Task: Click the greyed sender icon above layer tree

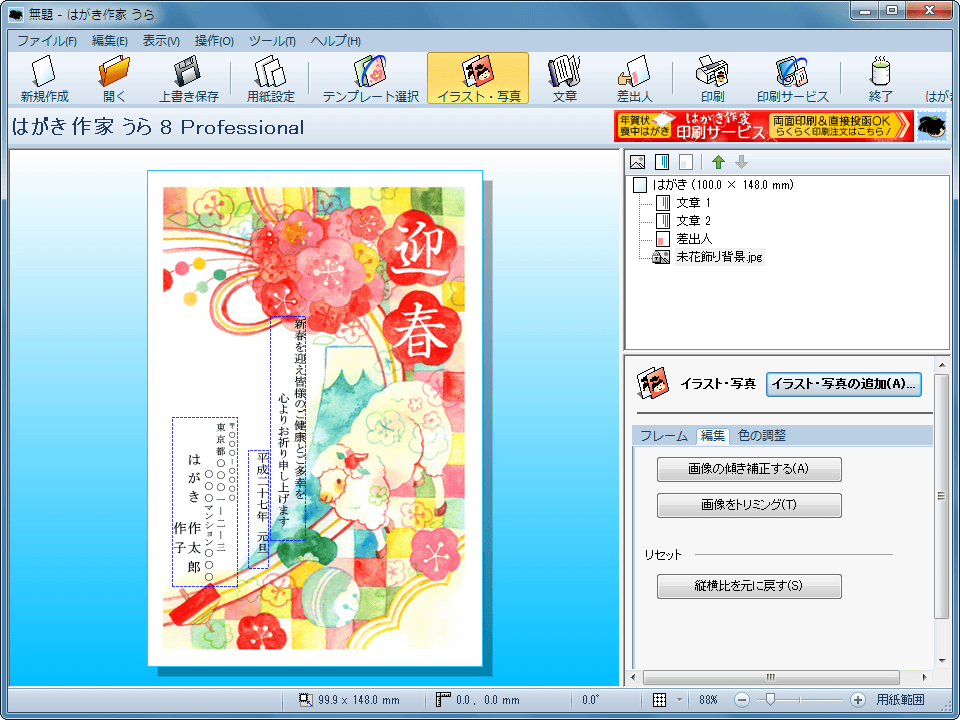Action: pos(686,162)
